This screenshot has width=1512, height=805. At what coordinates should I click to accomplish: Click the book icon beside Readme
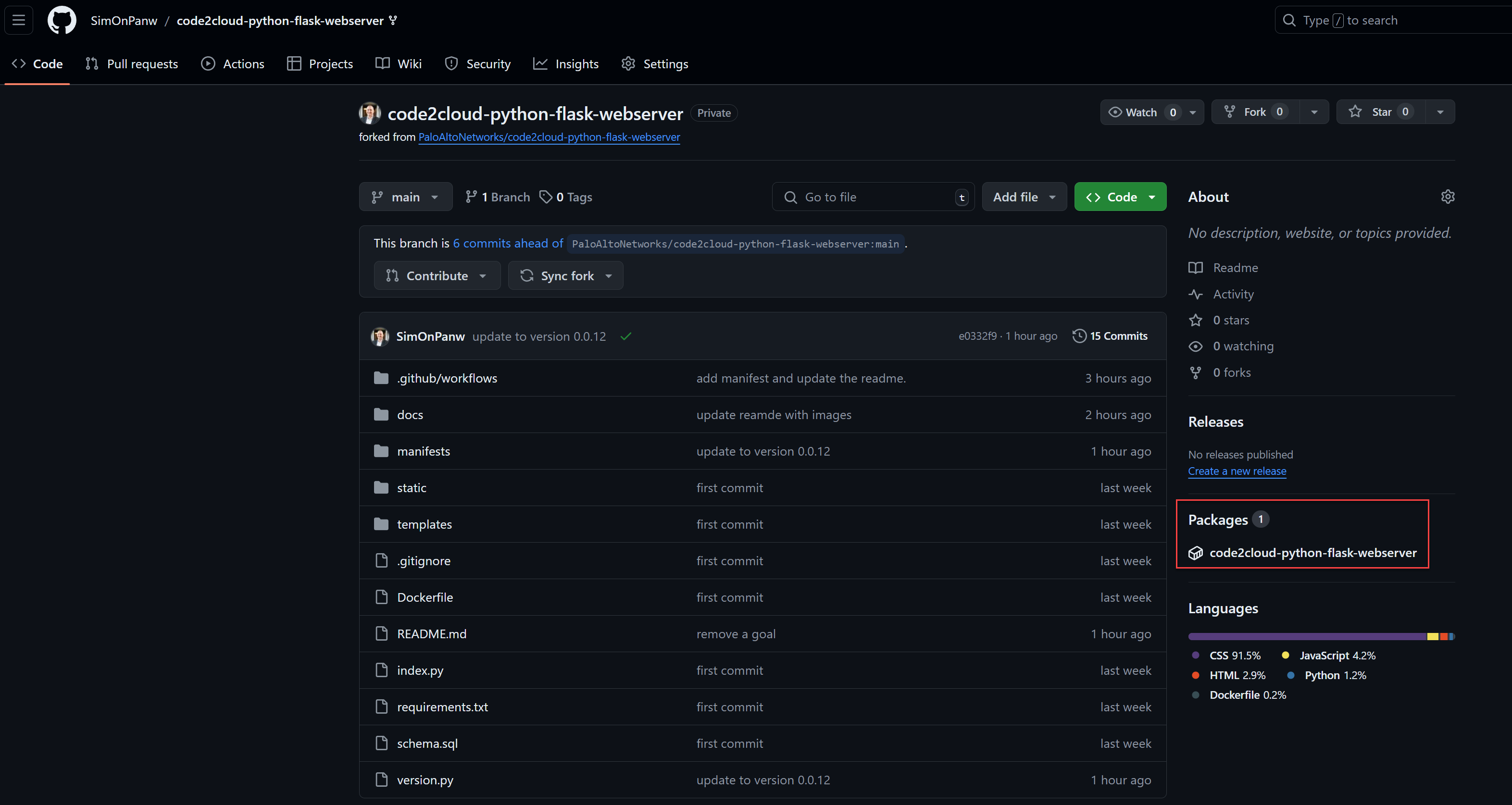tap(1196, 268)
